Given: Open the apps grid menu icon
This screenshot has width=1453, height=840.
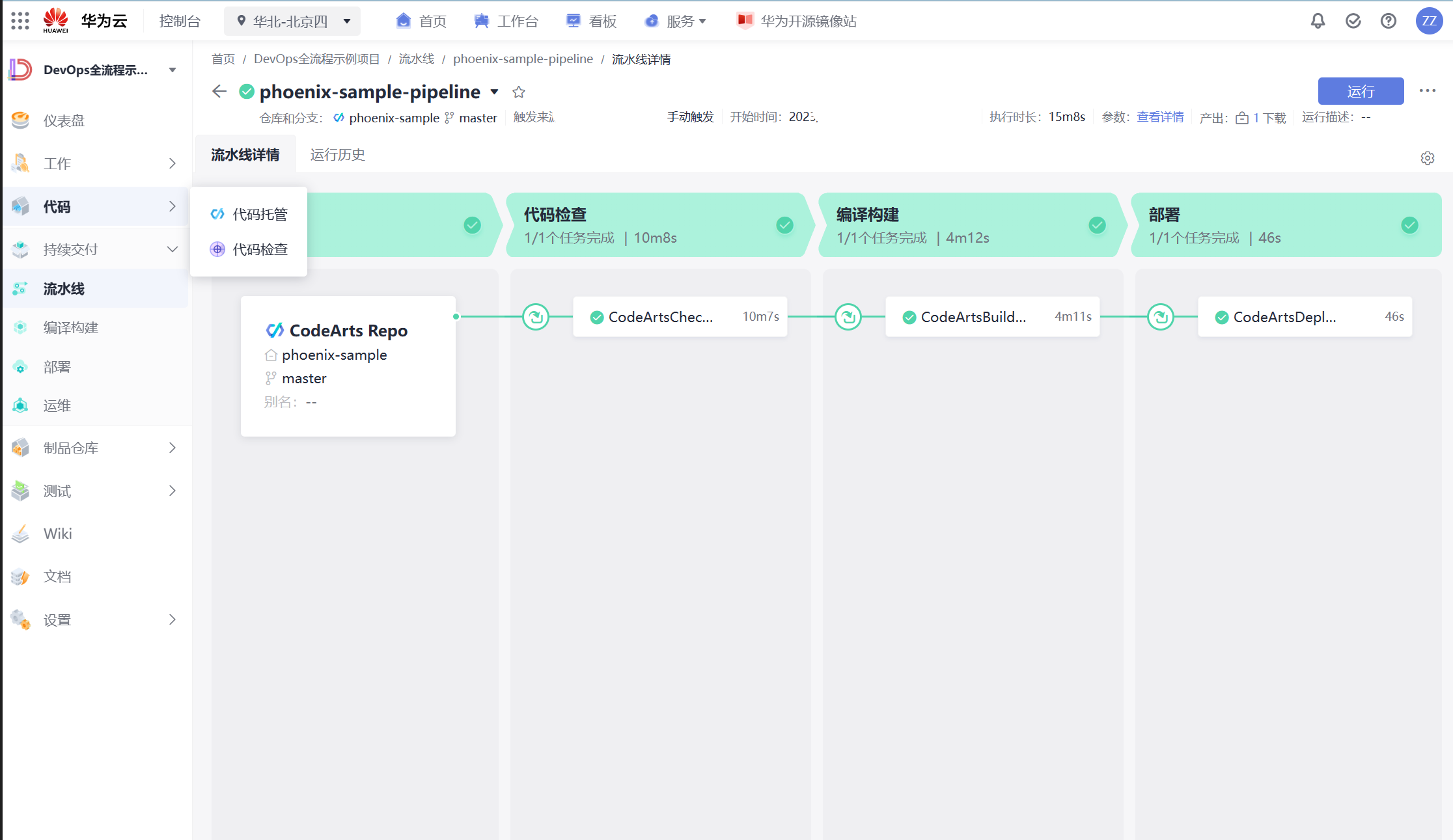Looking at the screenshot, I should click(x=20, y=21).
